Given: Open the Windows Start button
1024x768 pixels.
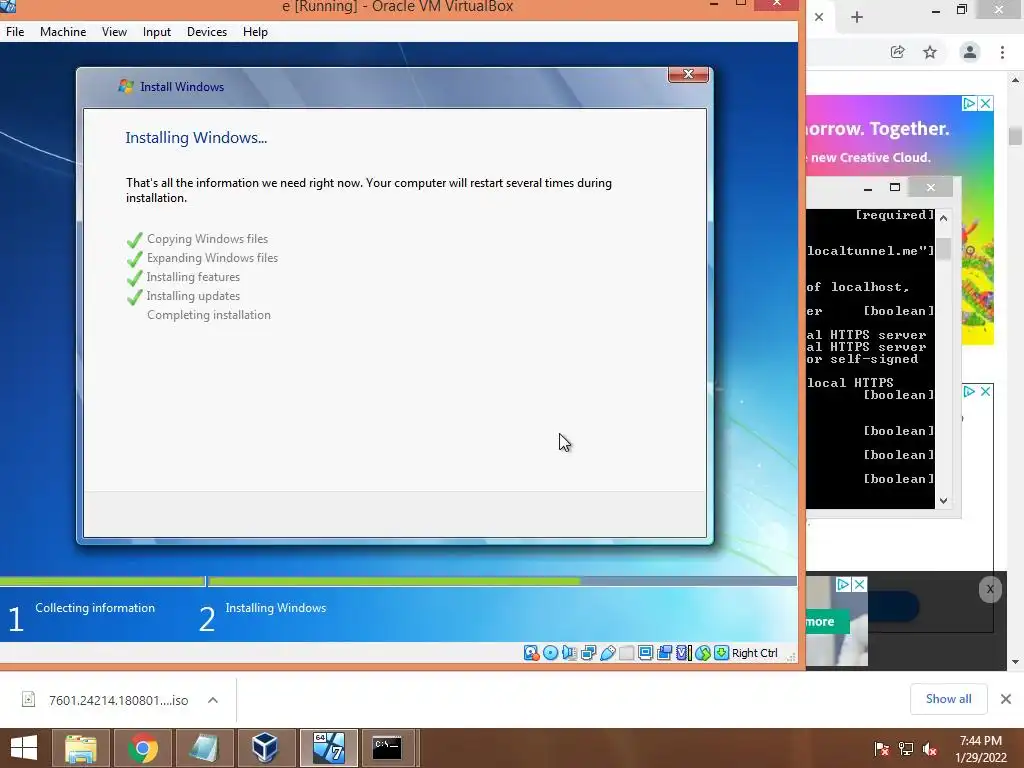Looking at the screenshot, I should point(24,748).
